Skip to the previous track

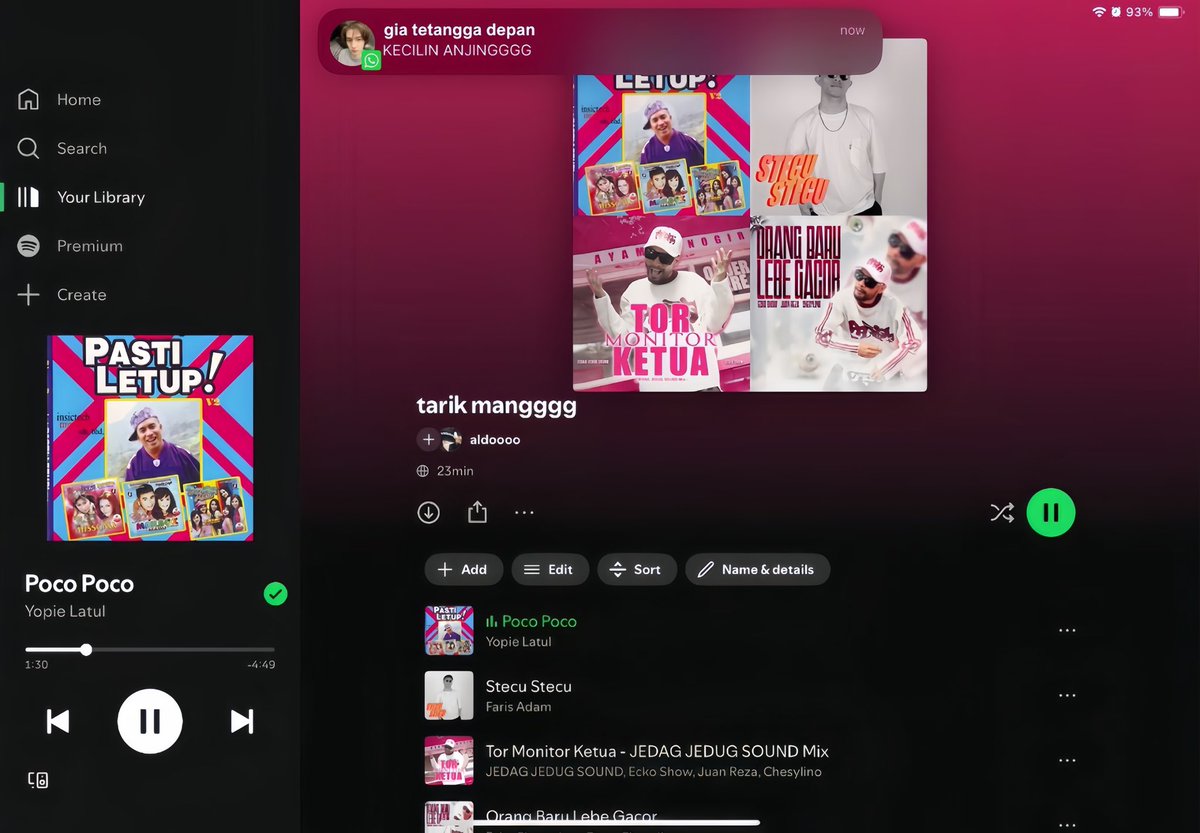tap(58, 721)
